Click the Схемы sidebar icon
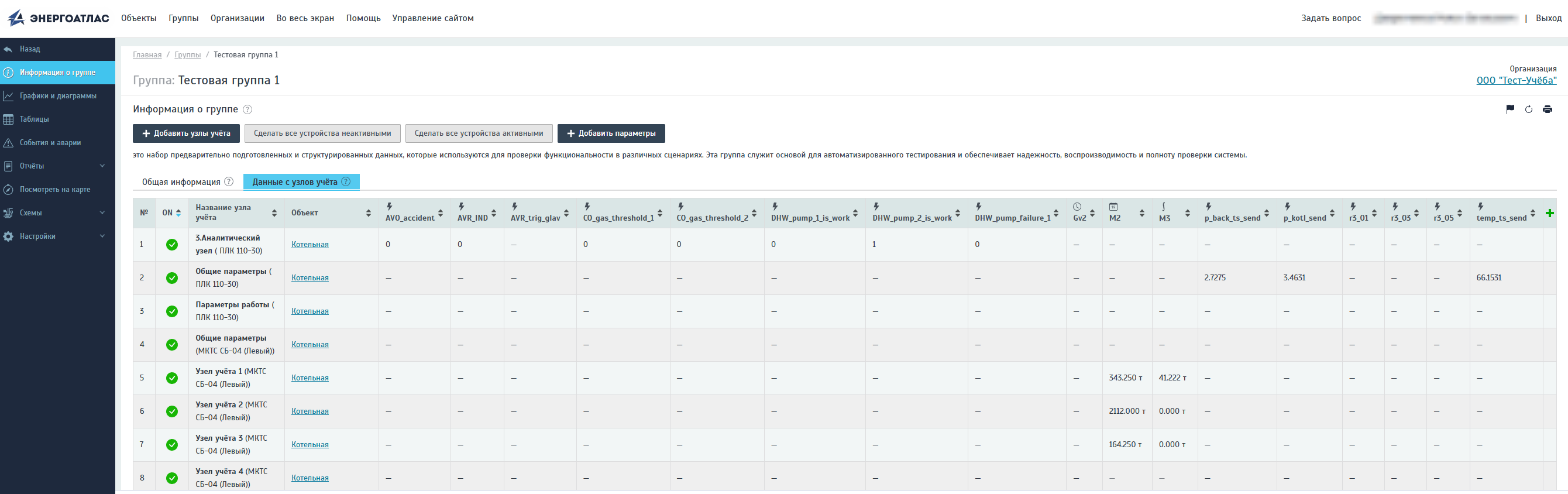This screenshot has height=494, width=1568. pyautogui.click(x=9, y=213)
